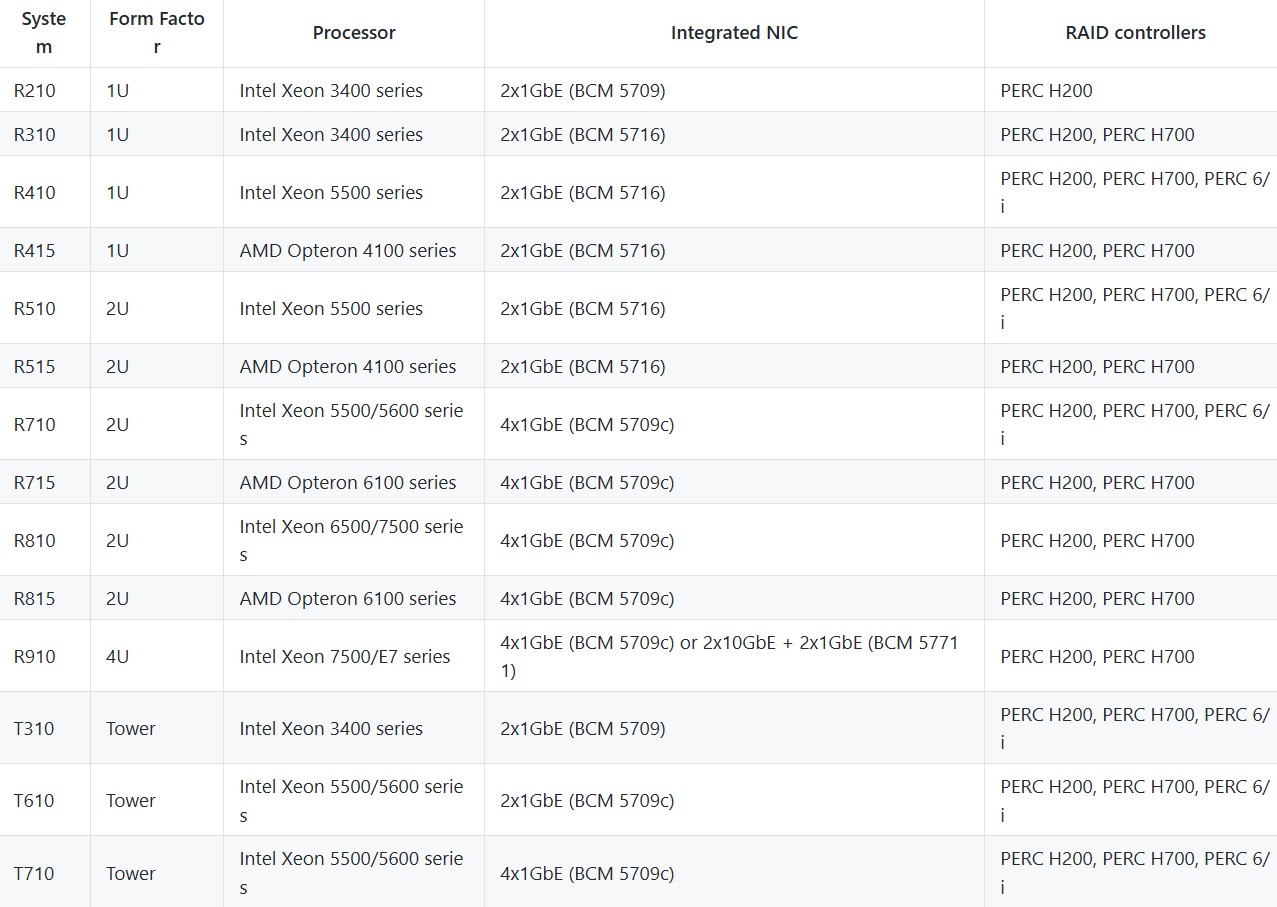
Task: Select the Integrated NIC column header
Action: (x=734, y=33)
